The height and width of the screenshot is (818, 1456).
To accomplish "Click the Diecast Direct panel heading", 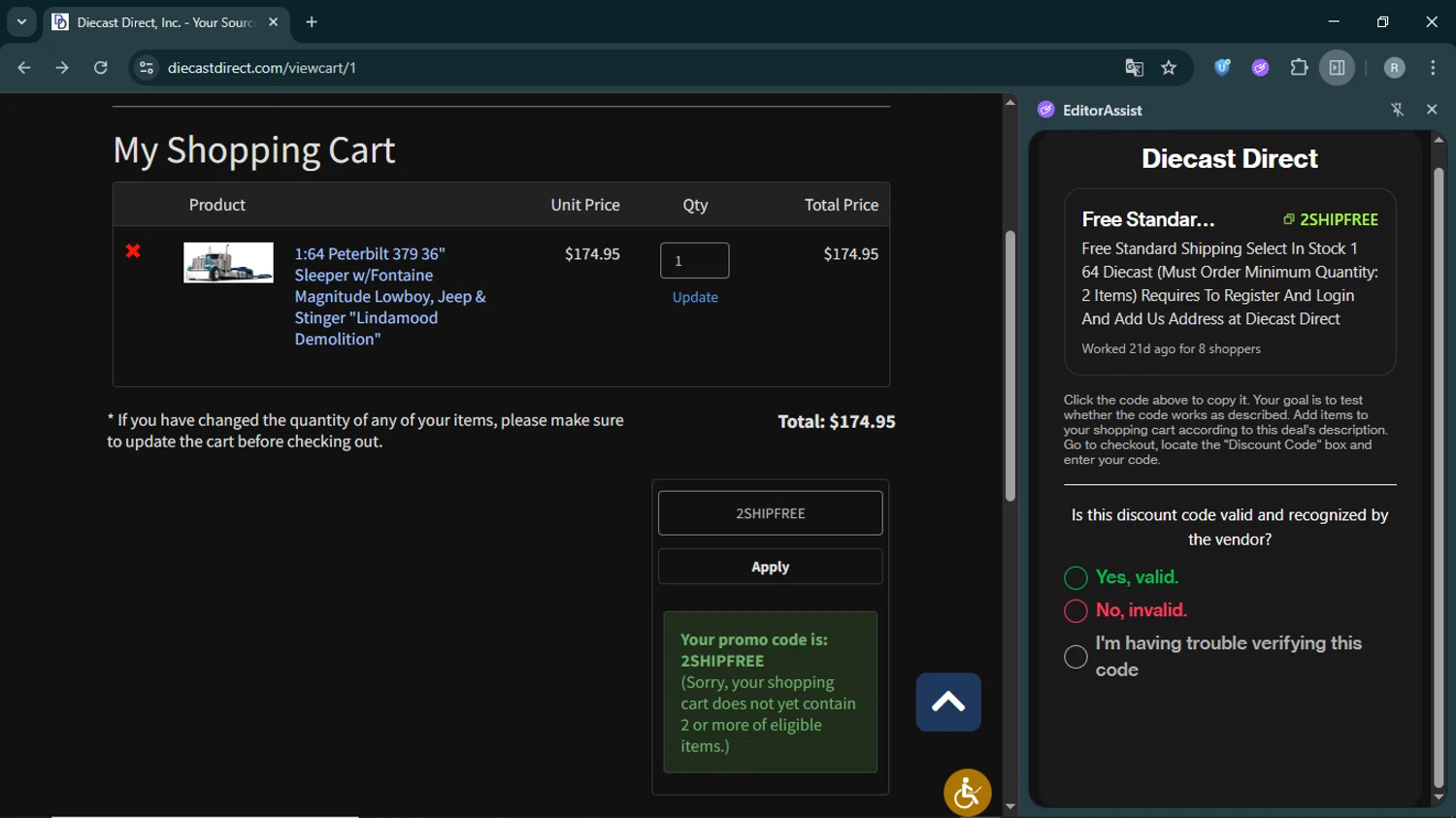I will point(1229,158).
